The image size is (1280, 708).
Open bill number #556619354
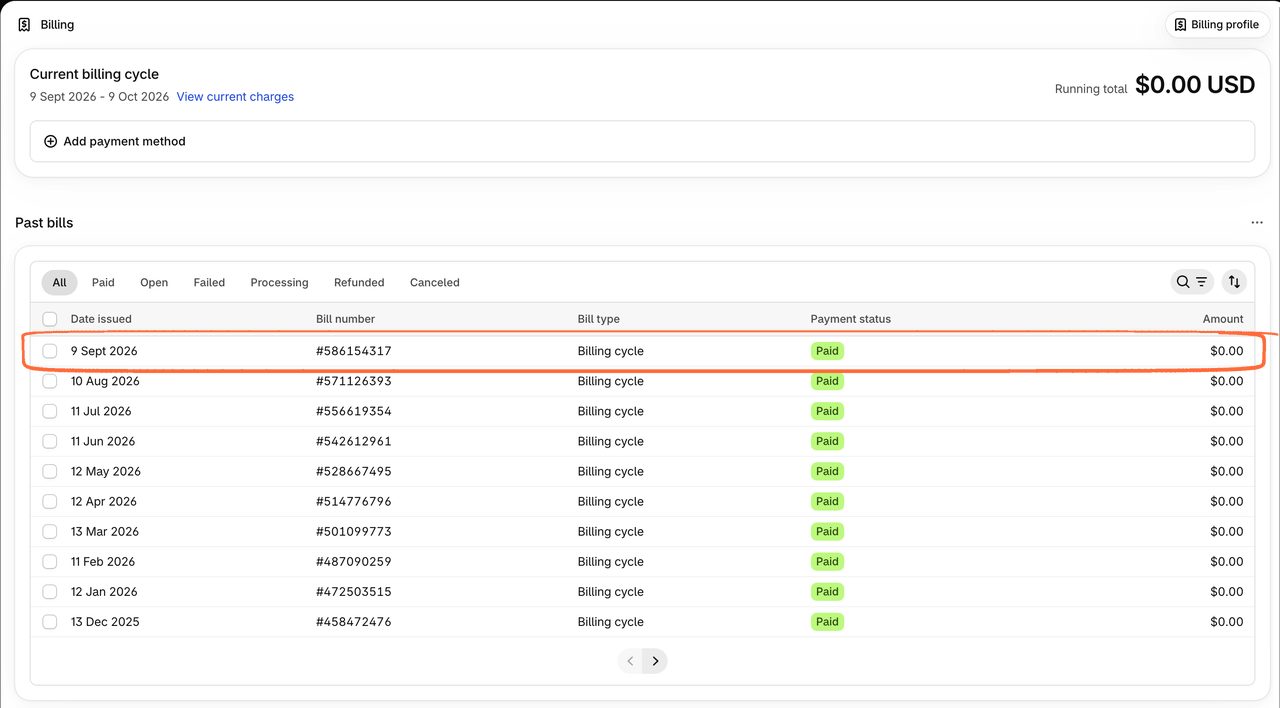tap(354, 411)
